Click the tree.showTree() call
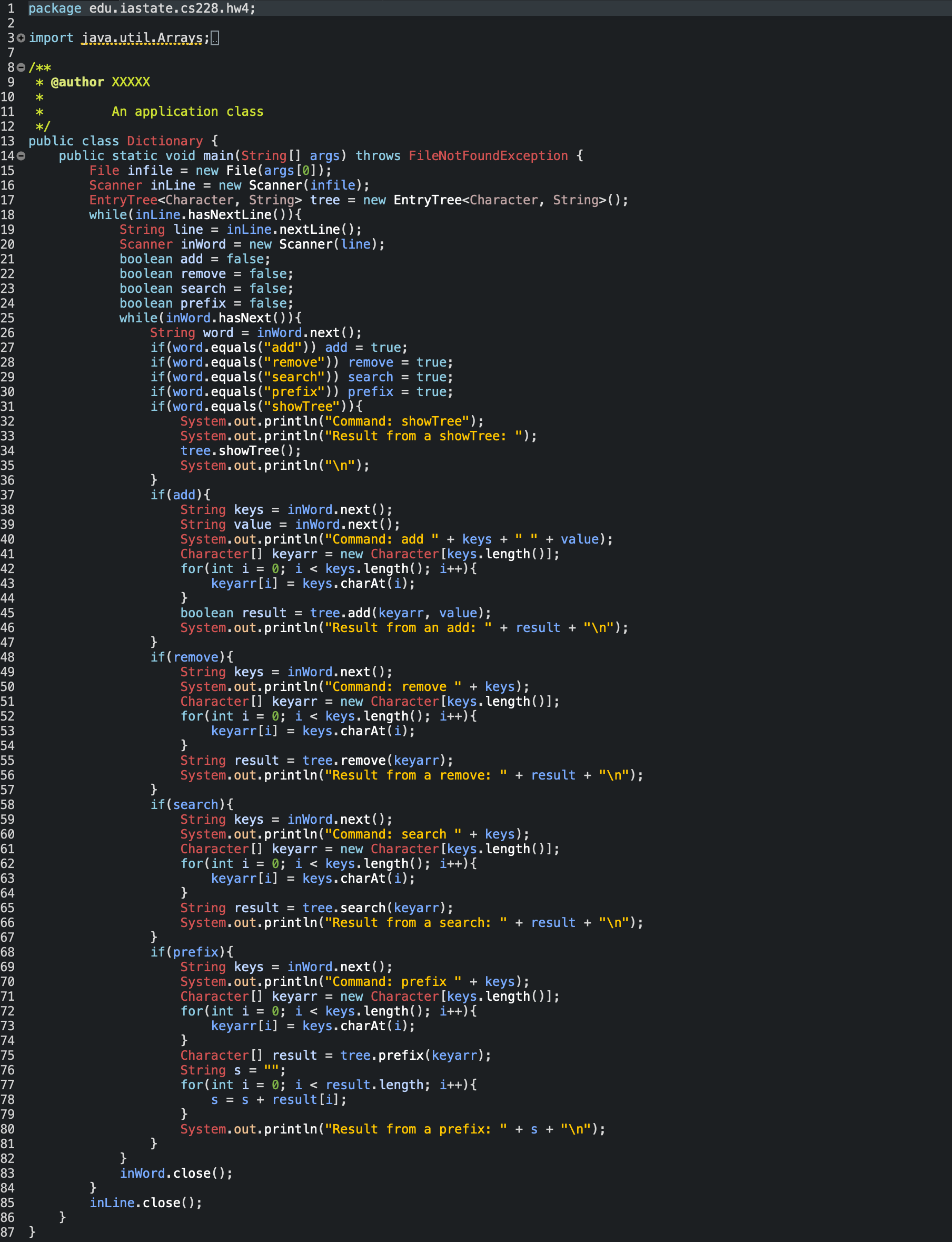The image size is (952, 1242). coord(237,451)
